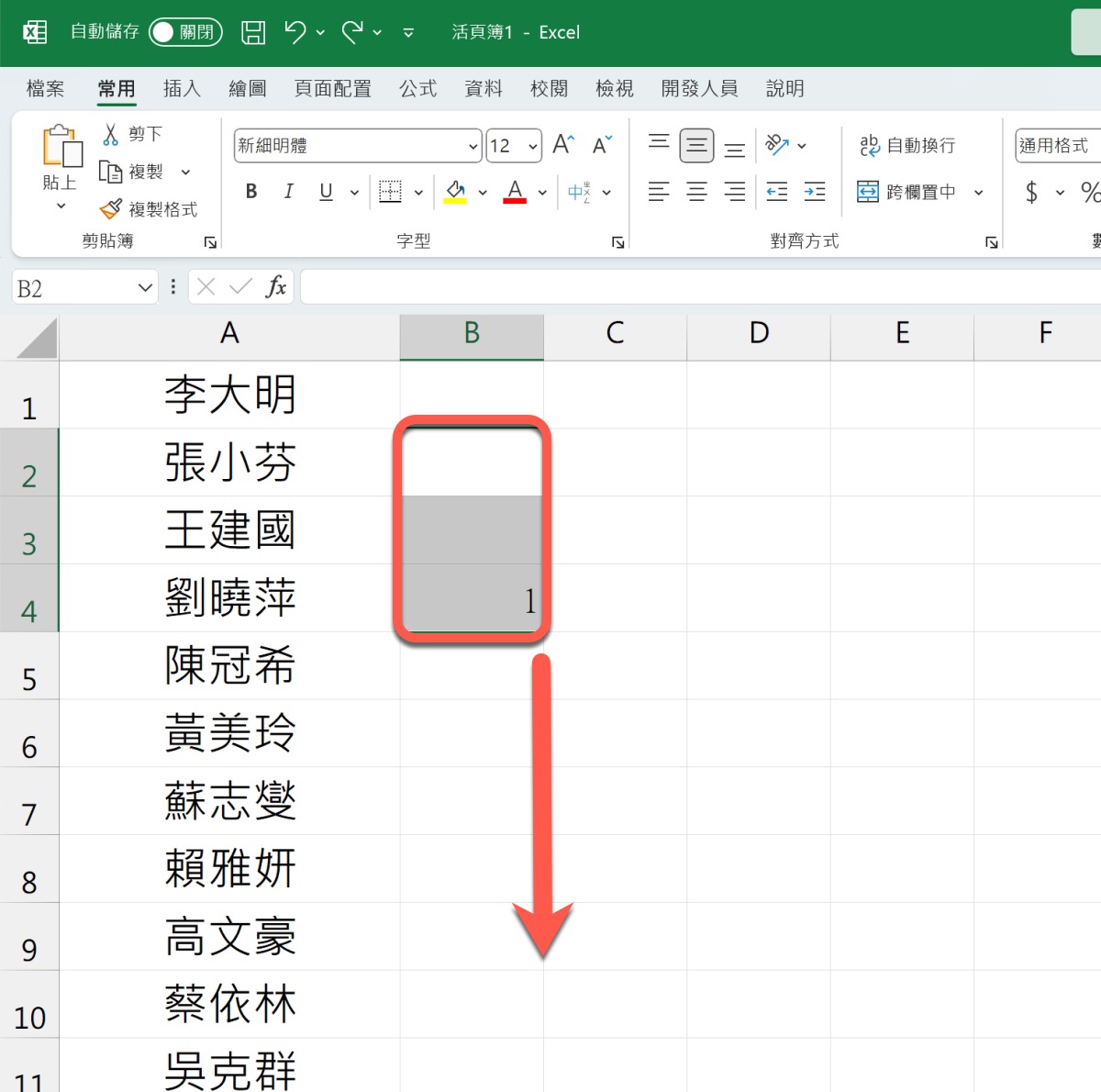Viewport: 1101px width, 1092px height.
Task: Click the Insert Function fx icon
Action: [x=275, y=287]
